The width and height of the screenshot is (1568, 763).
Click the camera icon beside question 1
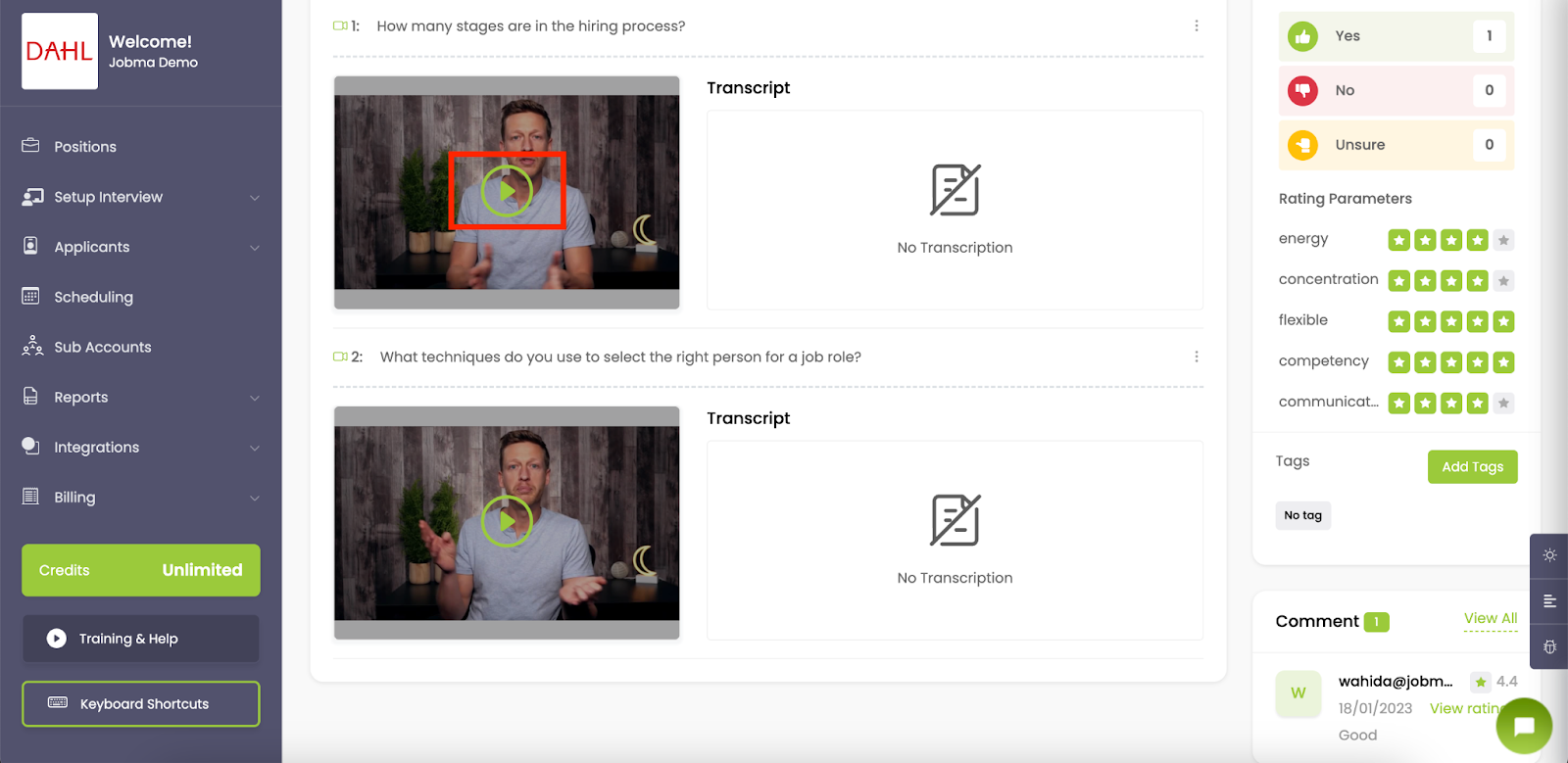pyautogui.click(x=340, y=25)
